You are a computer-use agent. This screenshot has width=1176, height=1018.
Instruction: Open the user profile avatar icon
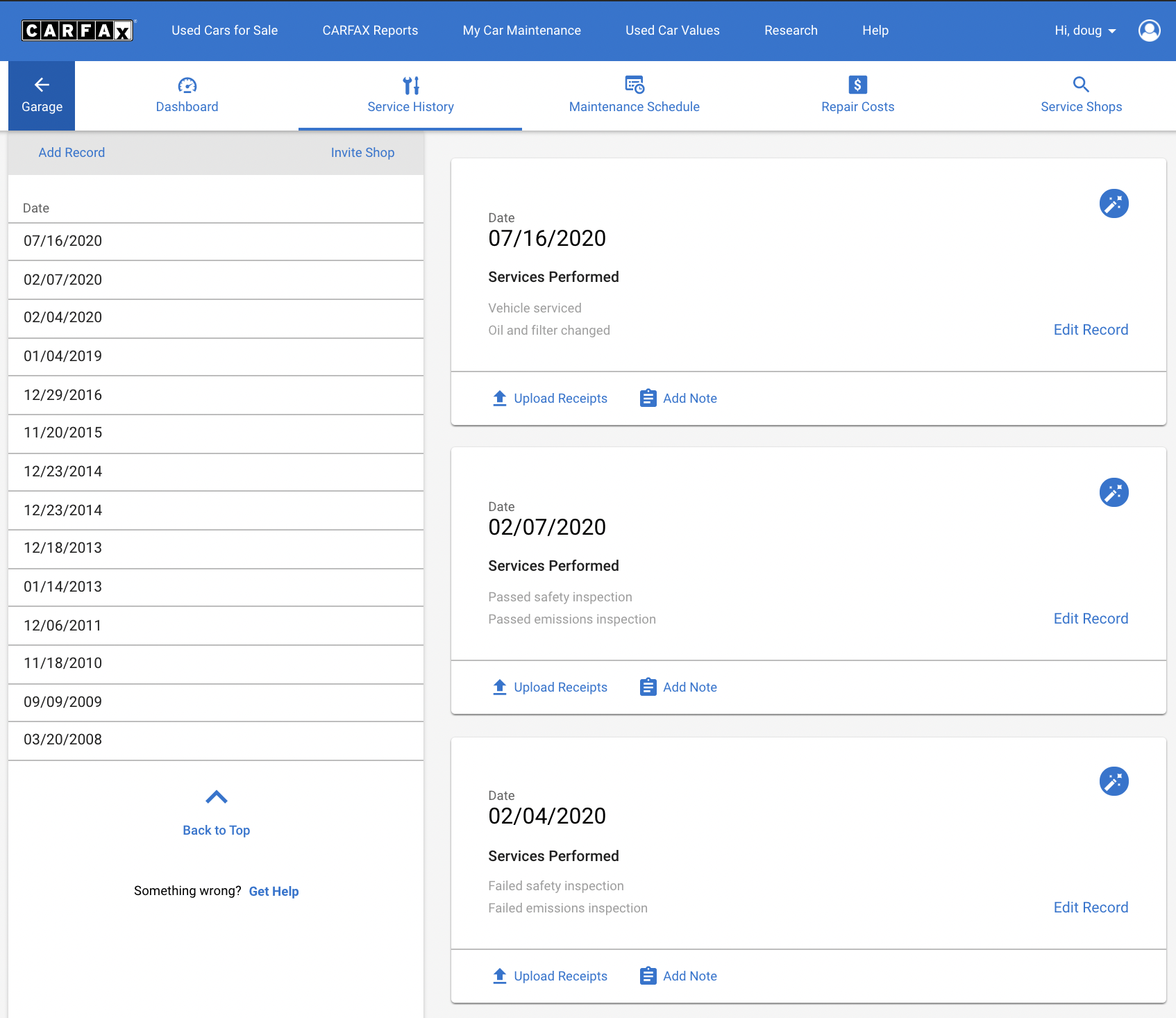click(1149, 31)
